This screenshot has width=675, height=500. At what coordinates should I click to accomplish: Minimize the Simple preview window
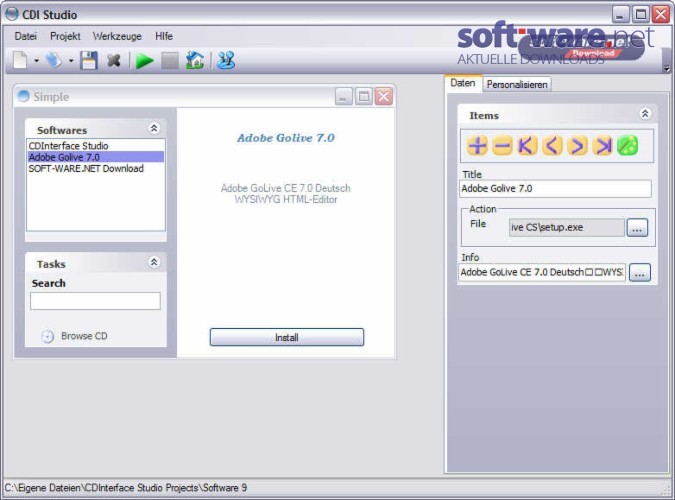pos(344,96)
